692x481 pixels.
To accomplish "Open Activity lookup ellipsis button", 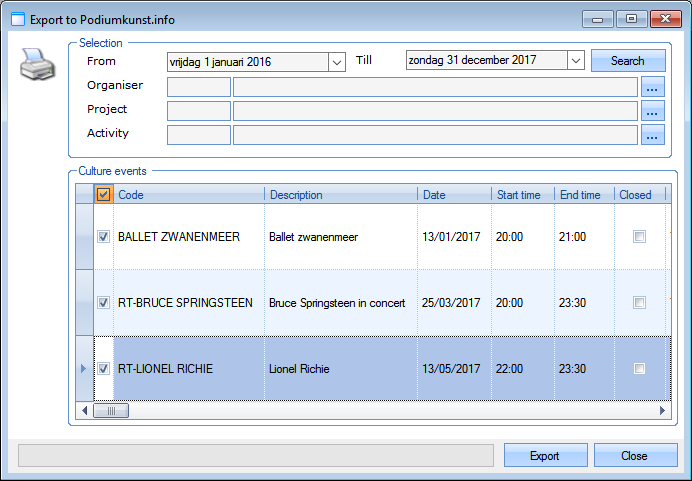I will (653, 135).
